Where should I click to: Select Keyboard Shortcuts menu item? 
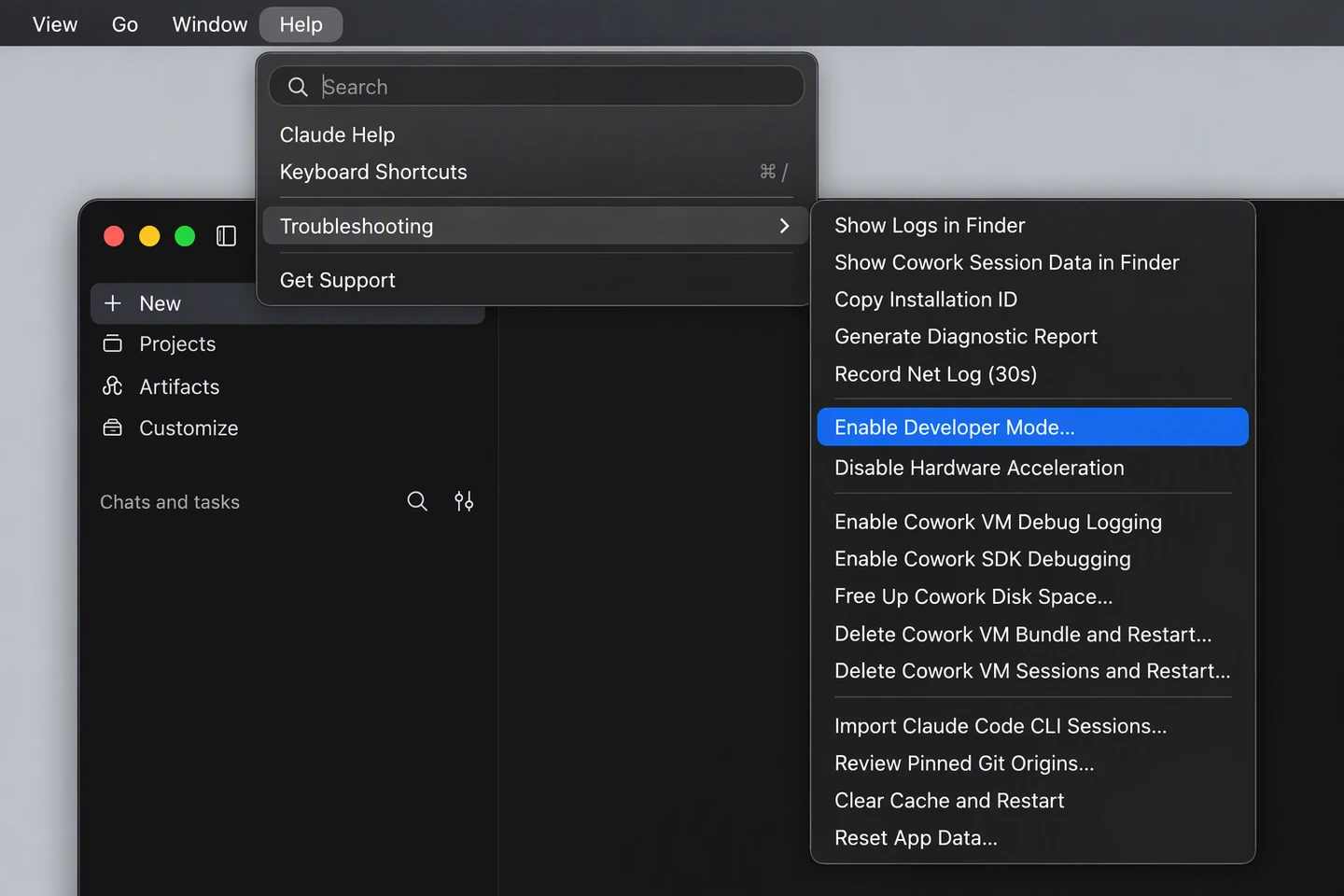click(x=534, y=172)
